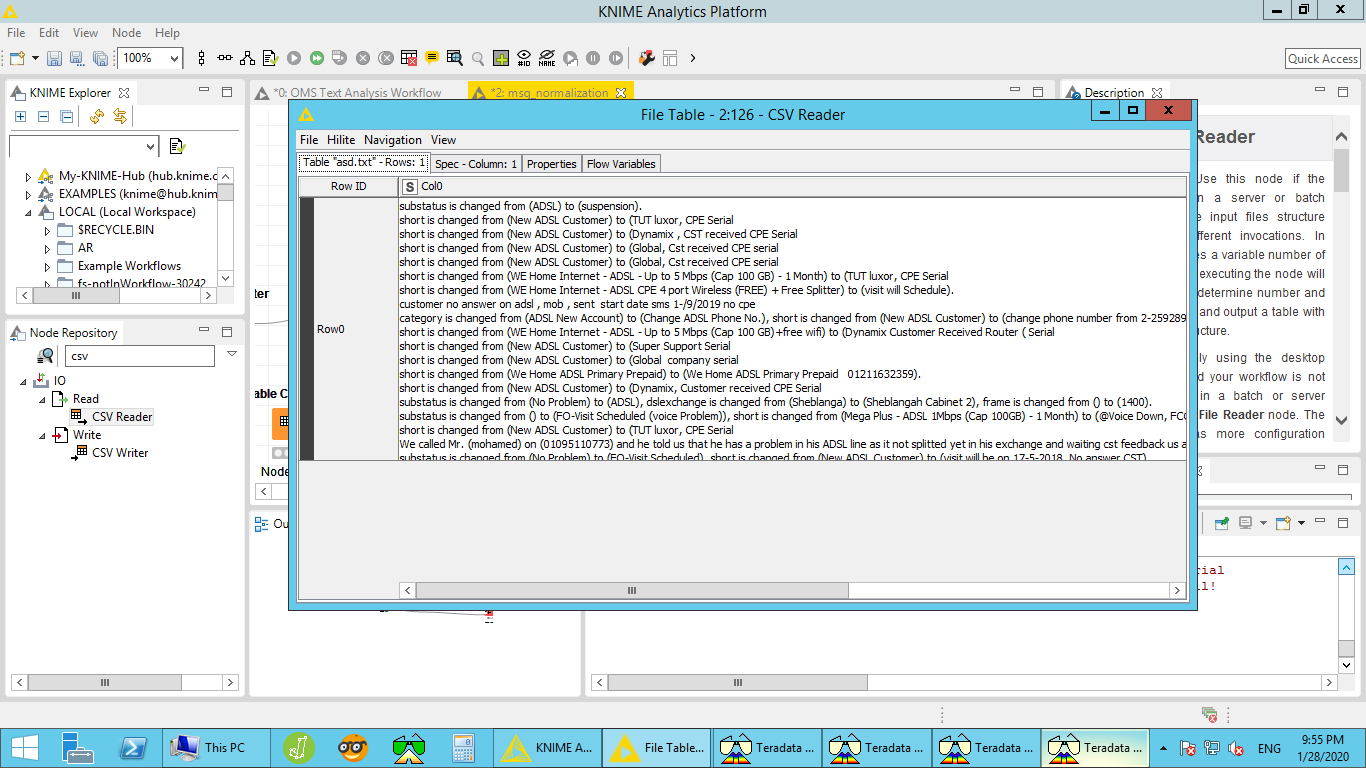Click Expand All icon in KNIME Explorer
The image size is (1366, 768).
(20, 117)
